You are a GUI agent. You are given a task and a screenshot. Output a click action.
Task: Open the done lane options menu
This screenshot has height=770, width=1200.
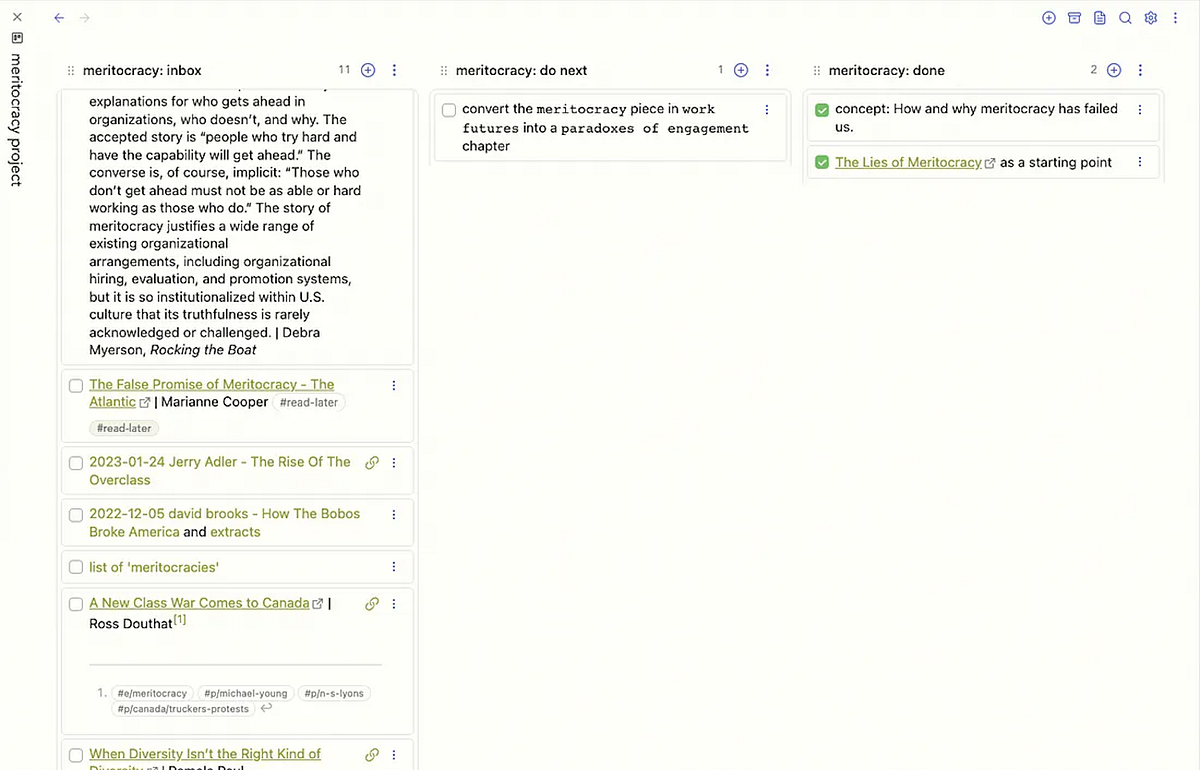tap(1141, 70)
